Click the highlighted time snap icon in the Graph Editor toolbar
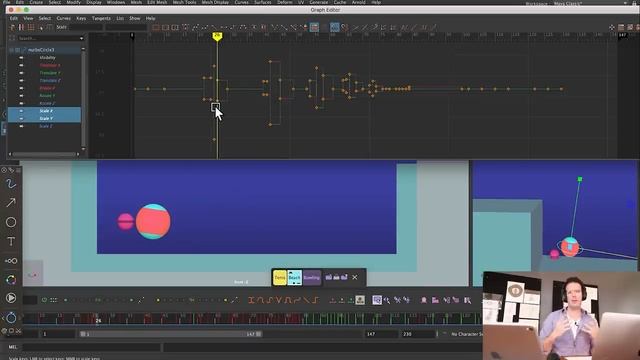This screenshot has height=360, width=640. (314, 27)
